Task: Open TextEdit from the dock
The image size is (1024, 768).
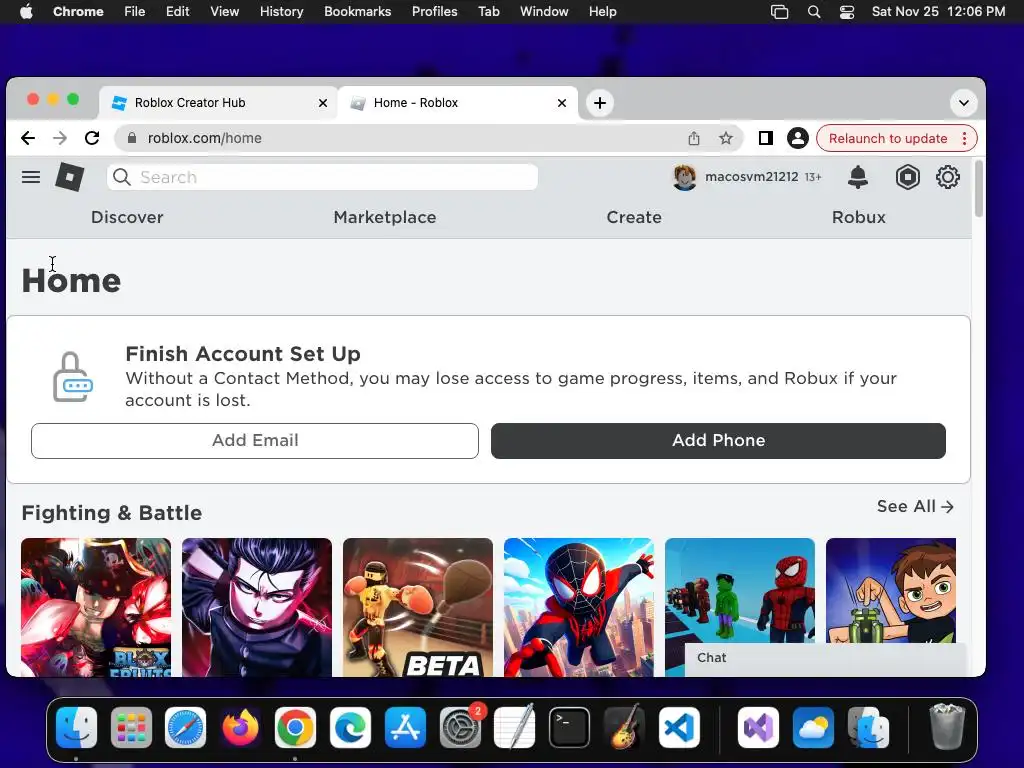Action: 515,728
